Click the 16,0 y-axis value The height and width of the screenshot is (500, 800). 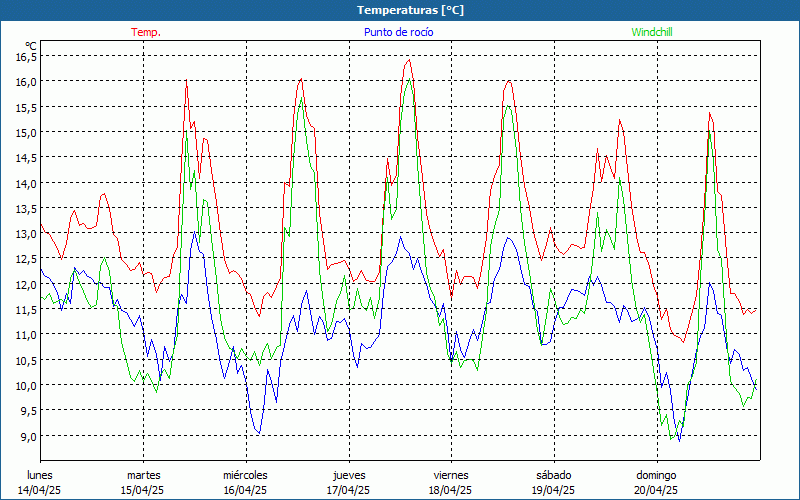pos(27,82)
